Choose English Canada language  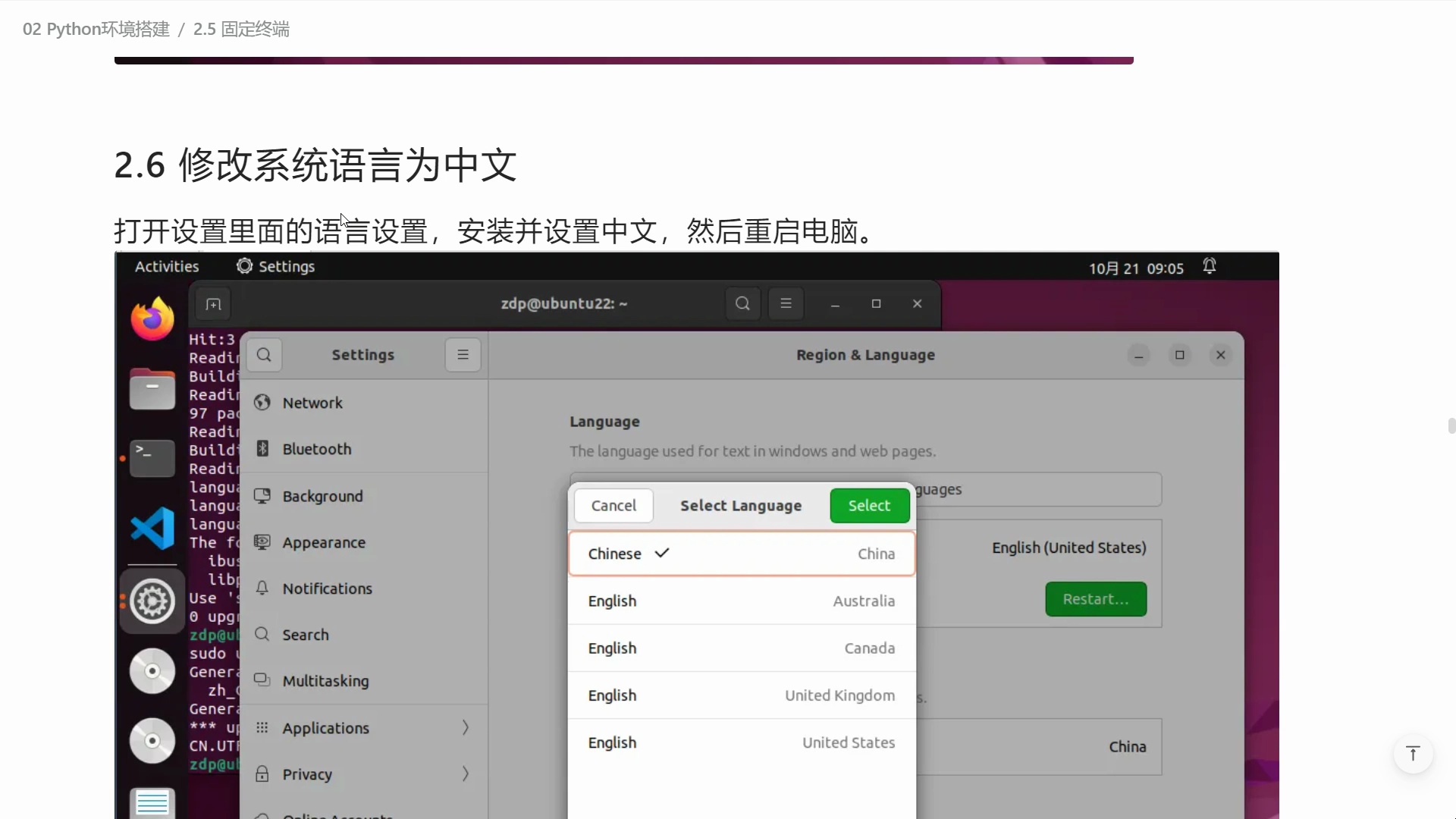coord(742,648)
